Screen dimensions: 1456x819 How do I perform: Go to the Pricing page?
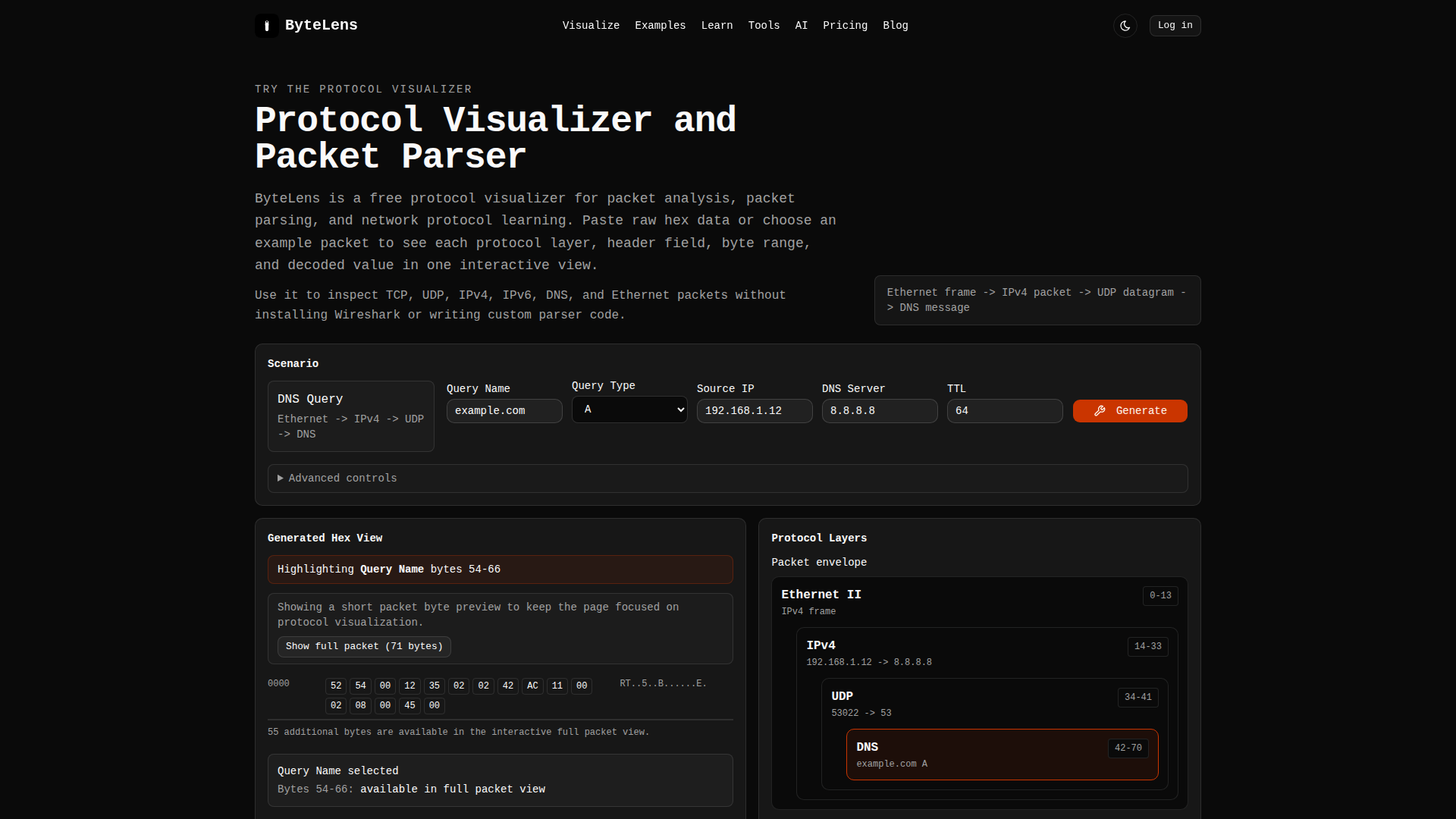[845, 26]
